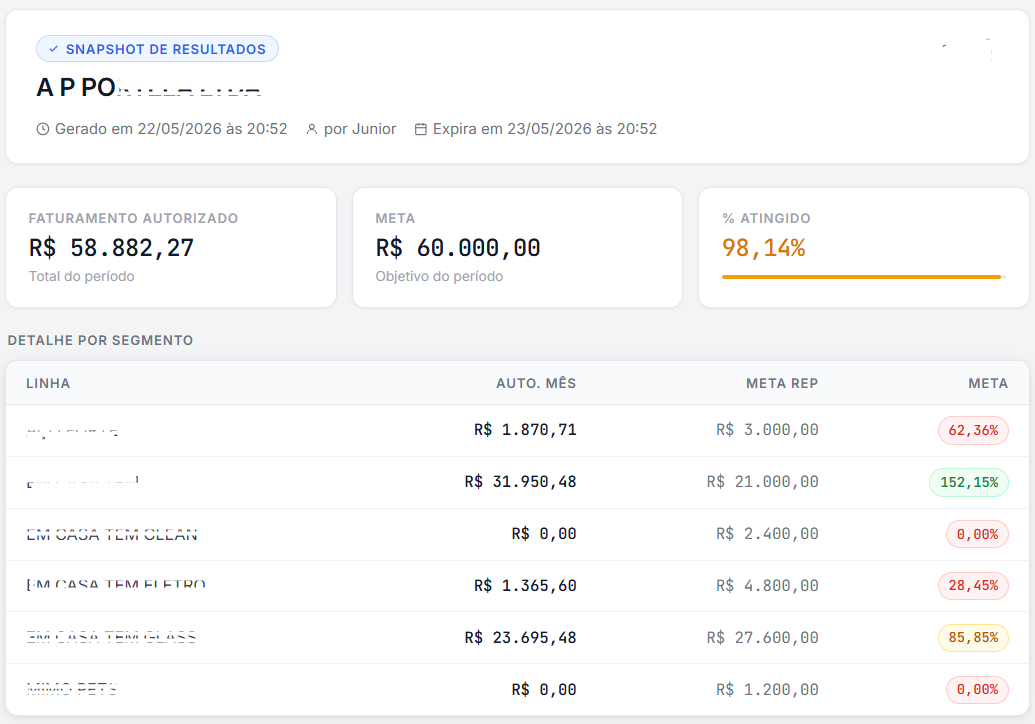Click the 85,85% yellow badge
Viewport: 1035px width, 724px height.
(973, 638)
